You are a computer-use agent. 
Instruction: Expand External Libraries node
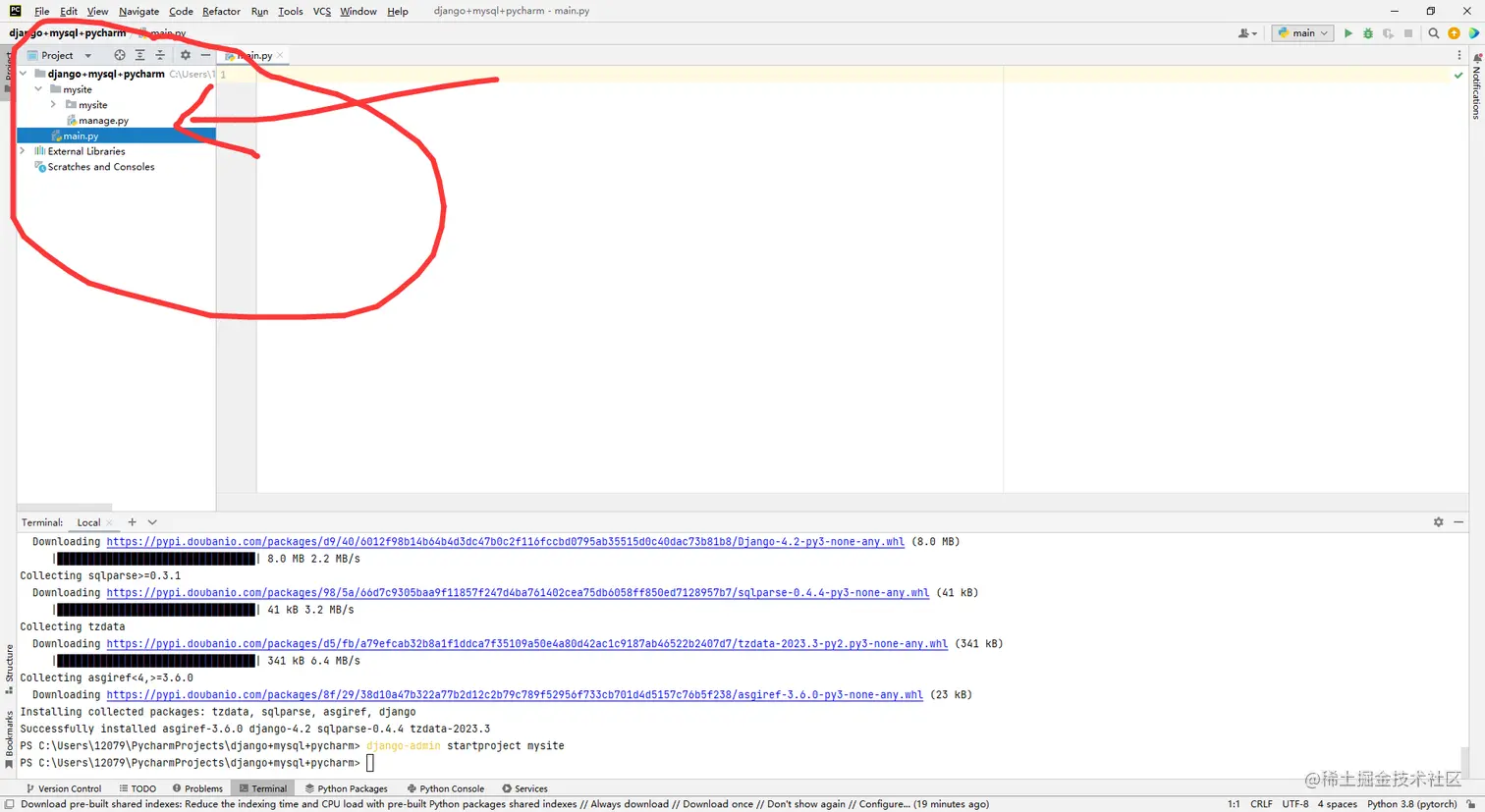(x=23, y=151)
